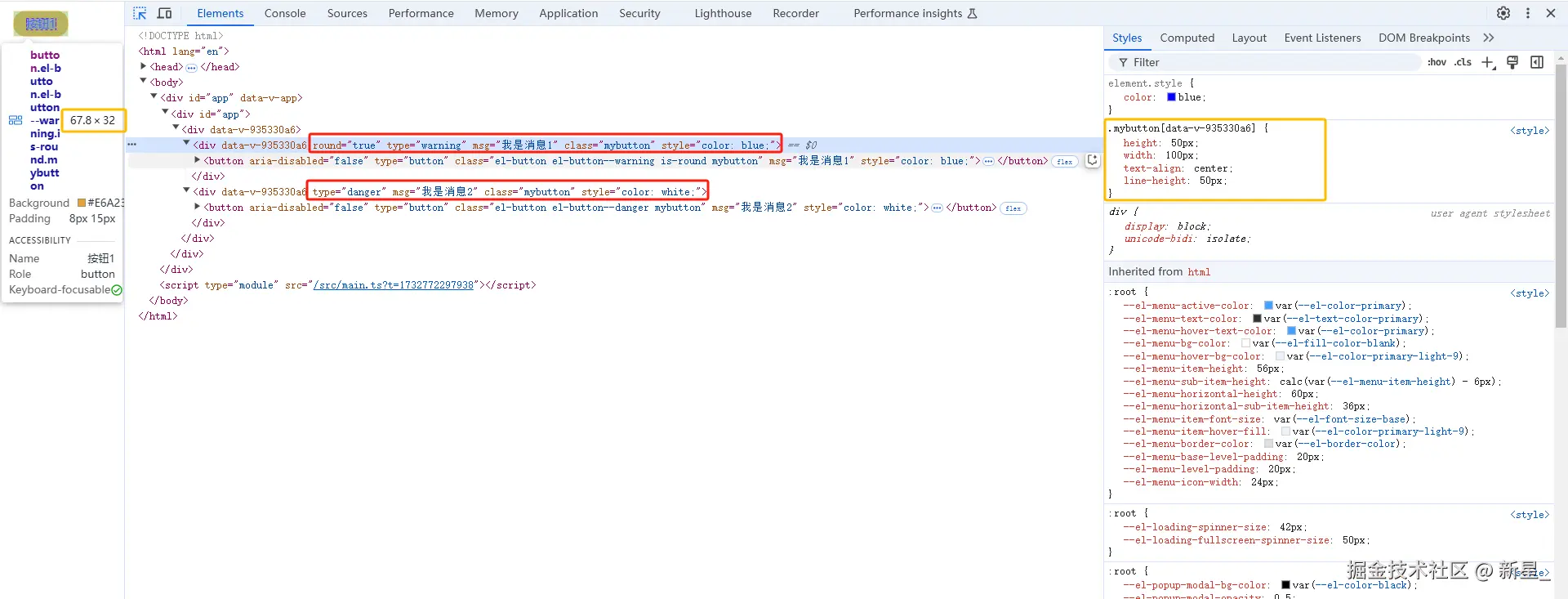
Task: Open style source link for el-loading root rule
Action: (x=1530, y=515)
